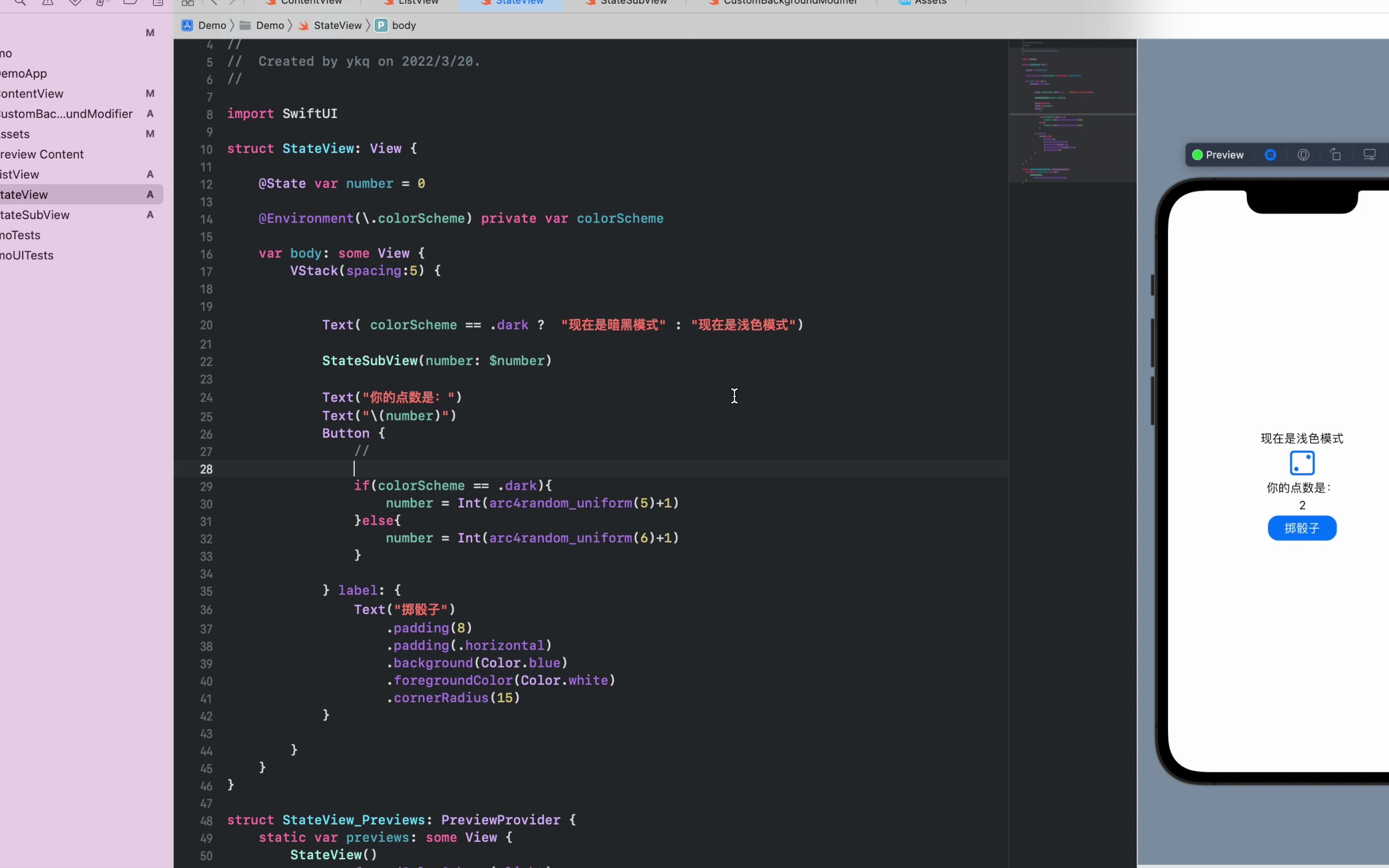Click the dice image in preview
The height and width of the screenshot is (868, 1389).
(1302, 463)
